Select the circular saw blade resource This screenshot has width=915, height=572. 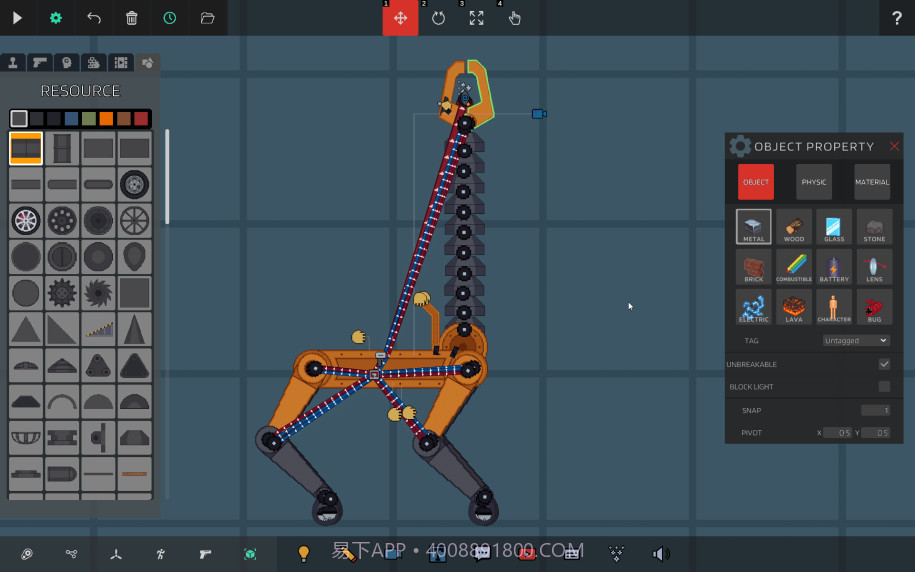(98, 292)
